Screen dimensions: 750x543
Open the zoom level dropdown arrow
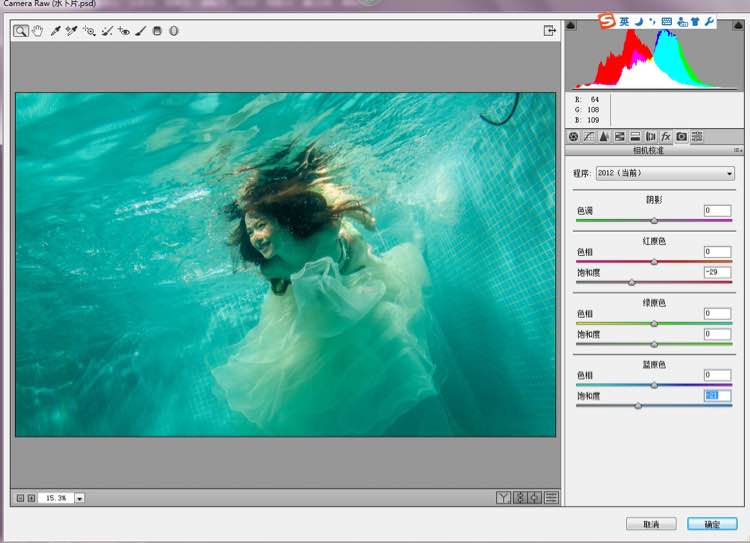click(x=79, y=498)
